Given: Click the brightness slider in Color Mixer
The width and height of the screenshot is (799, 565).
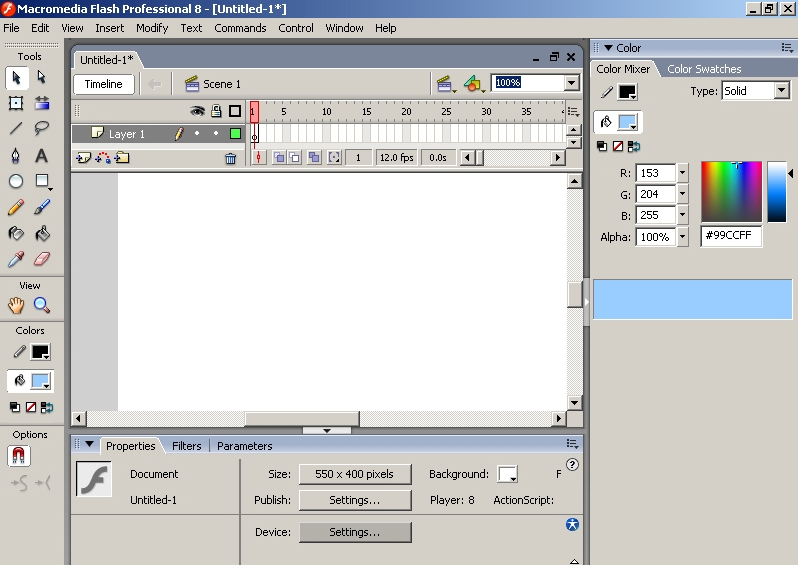Looking at the screenshot, I should pos(777,192).
